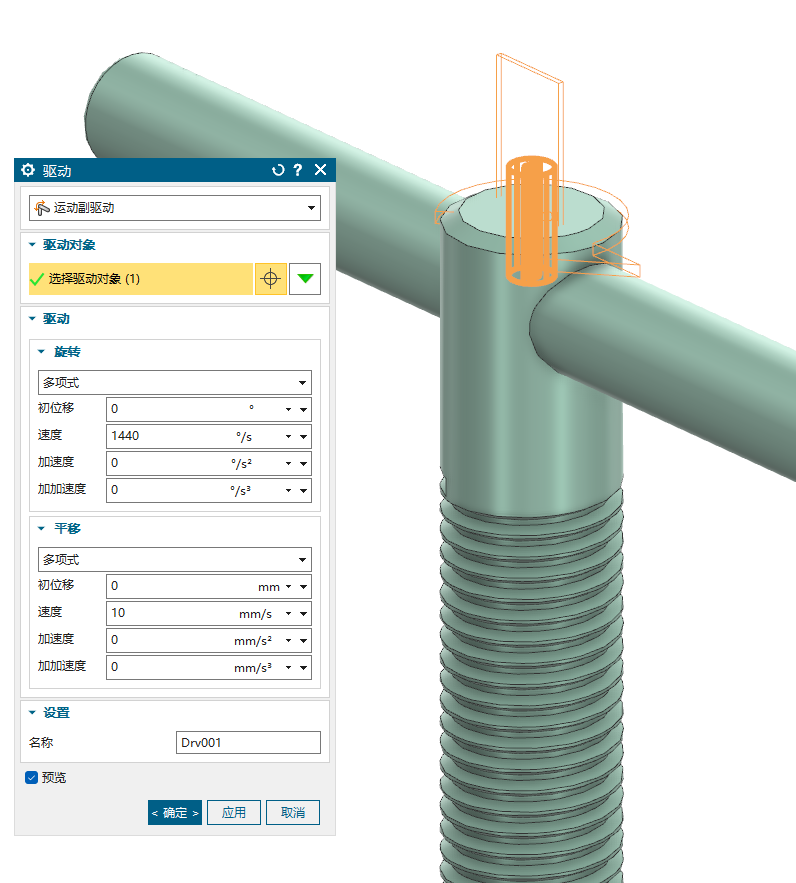Open unit dropdown for translation 速度 mm/s
Viewport: 796px width, 883px height.
tap(289, 614)
